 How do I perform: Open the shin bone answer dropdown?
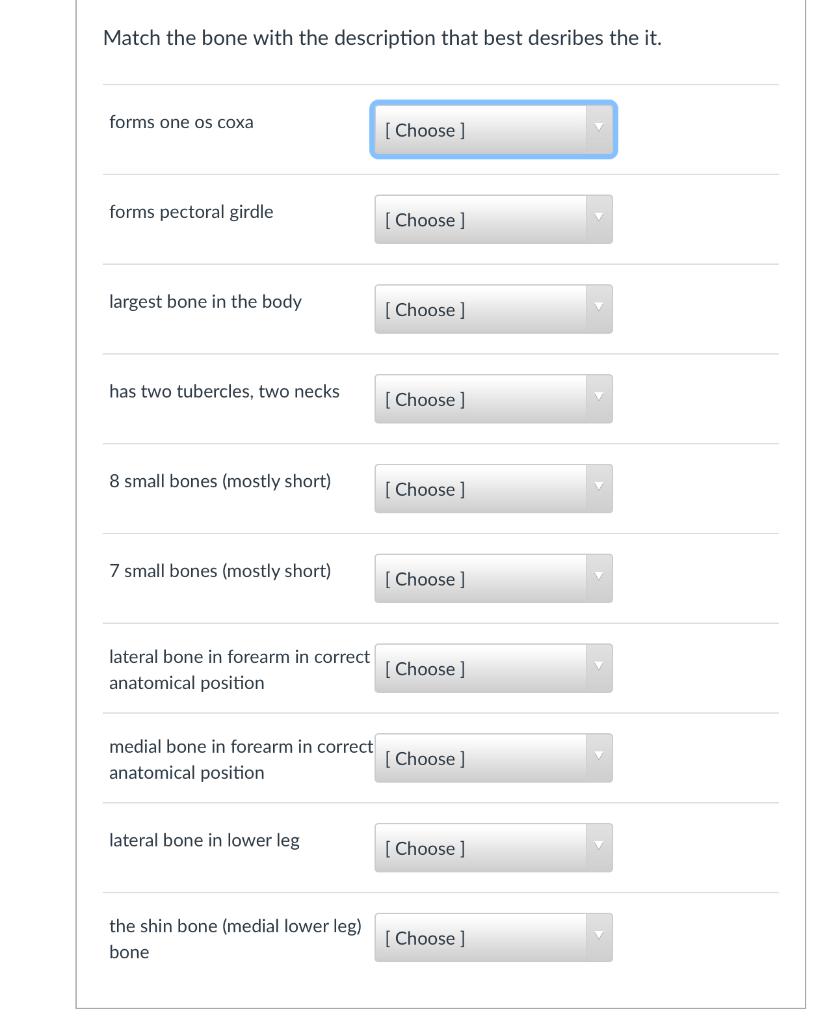[x=493, y=938]
